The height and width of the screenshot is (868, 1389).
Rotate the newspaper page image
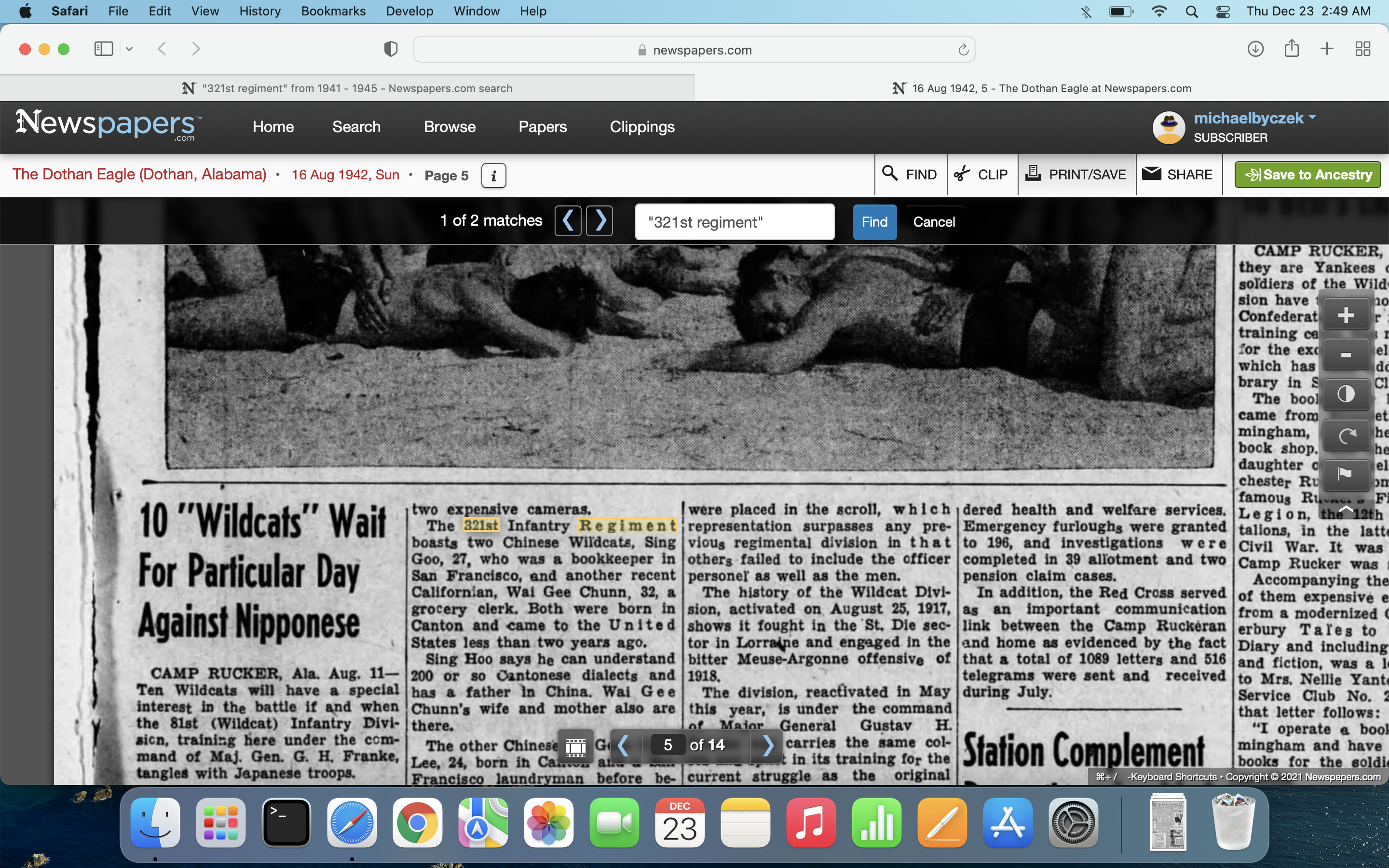pos(1346,435)
